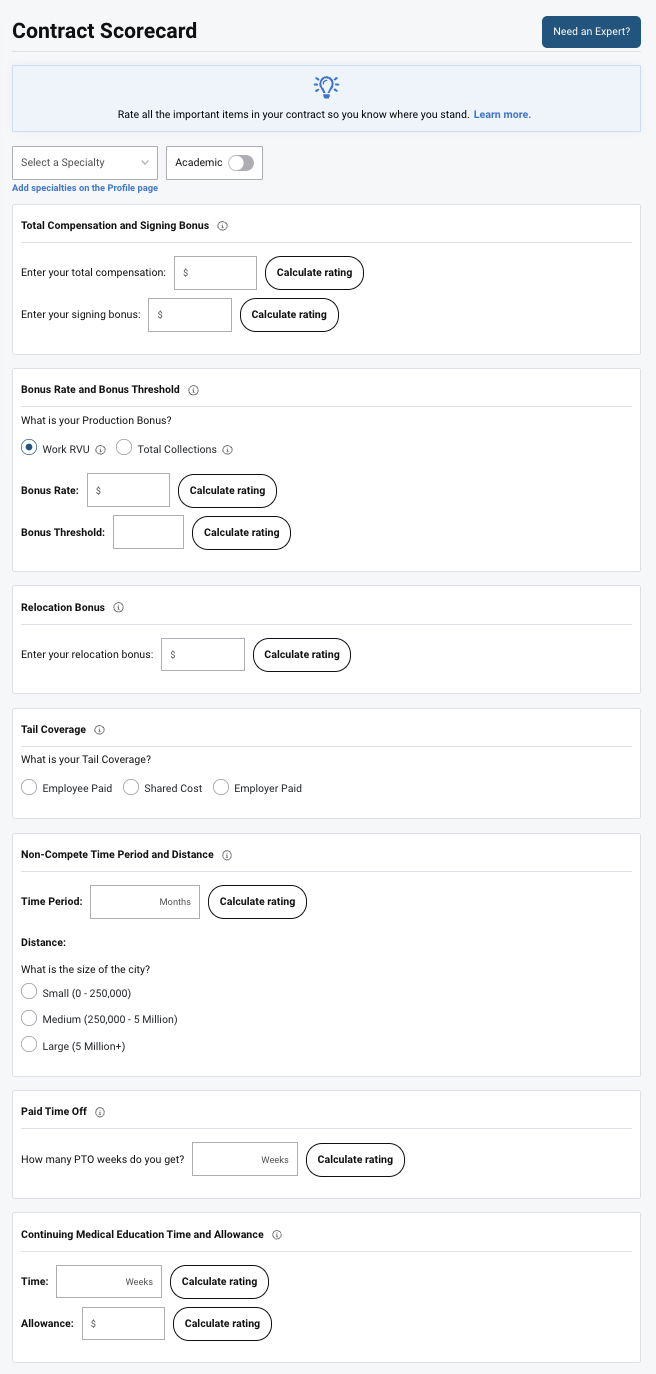
Task: Click the Relocation Bonus info icon
Action: coord(118,608)
